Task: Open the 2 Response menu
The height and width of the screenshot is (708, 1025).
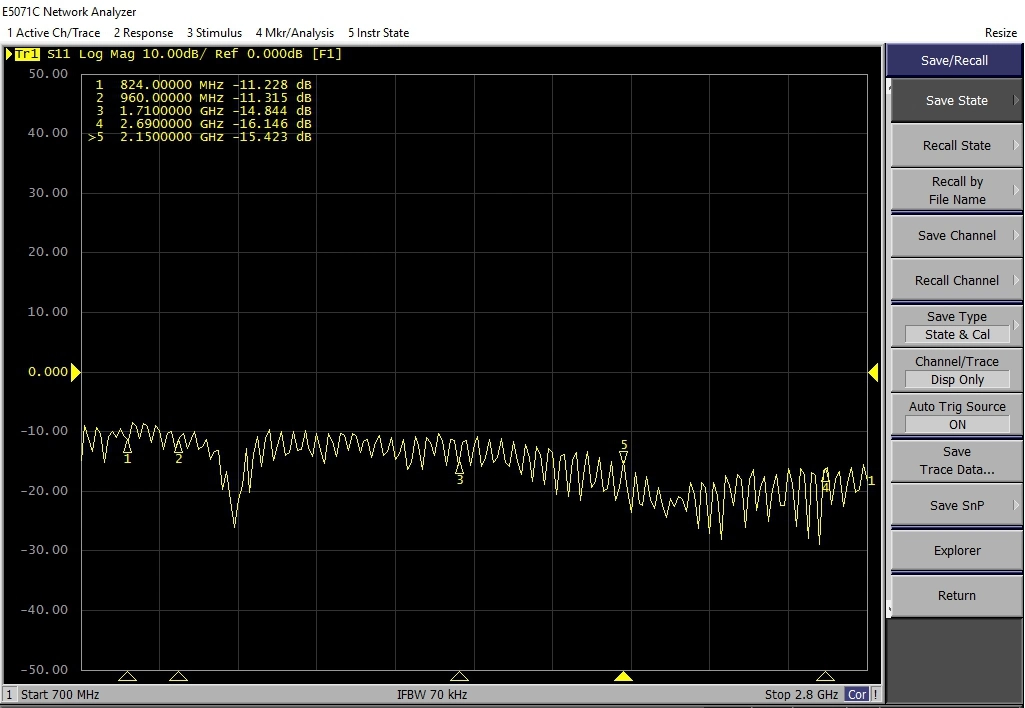Action: pos(143,33)
